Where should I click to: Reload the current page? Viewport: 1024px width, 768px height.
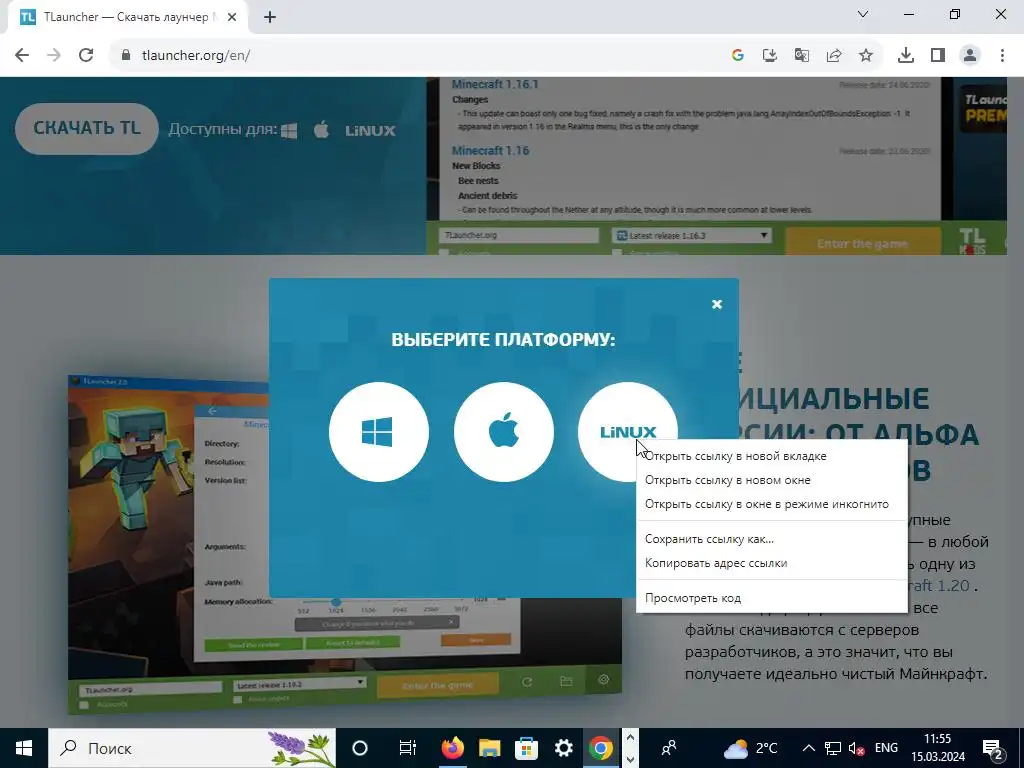(86, 55)
